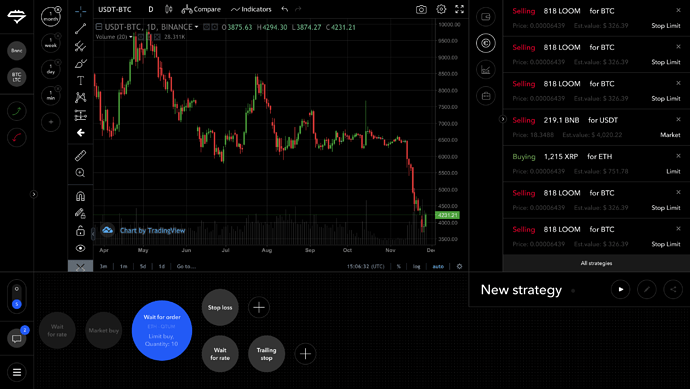Image resolution: width=690 pixels, height=389 pixels.
Task: Remove the 219.1 BNB for USDT order
Action: pyautogui.click(x=678, y=119)
